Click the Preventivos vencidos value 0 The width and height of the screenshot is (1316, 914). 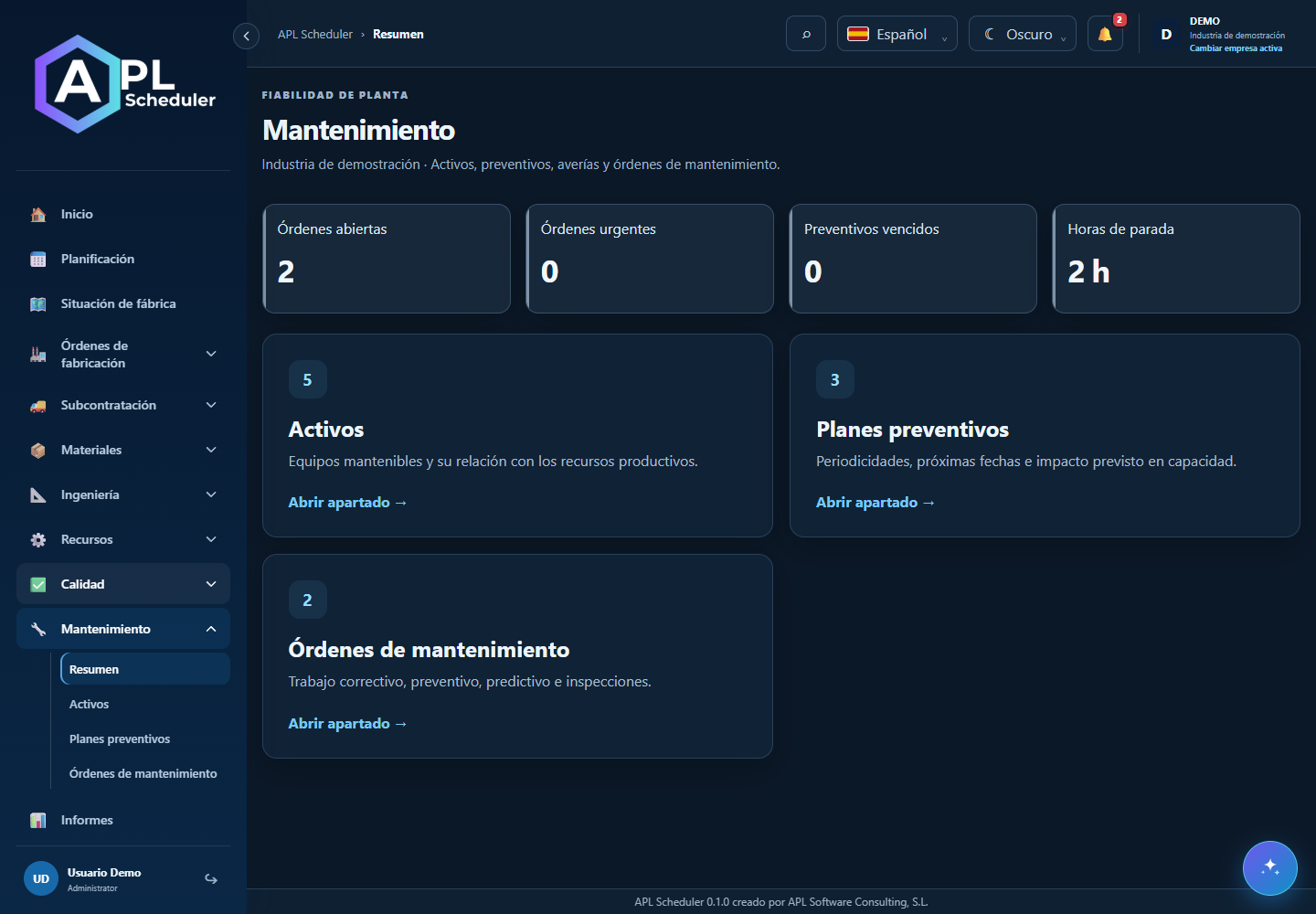click(813, 271)
